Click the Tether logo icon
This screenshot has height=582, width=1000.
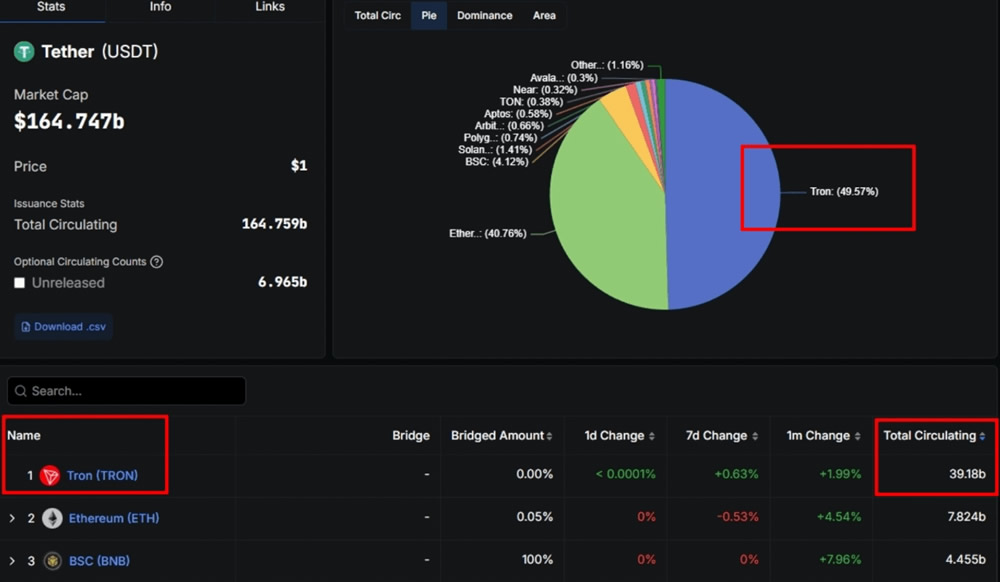pos(24,51)
